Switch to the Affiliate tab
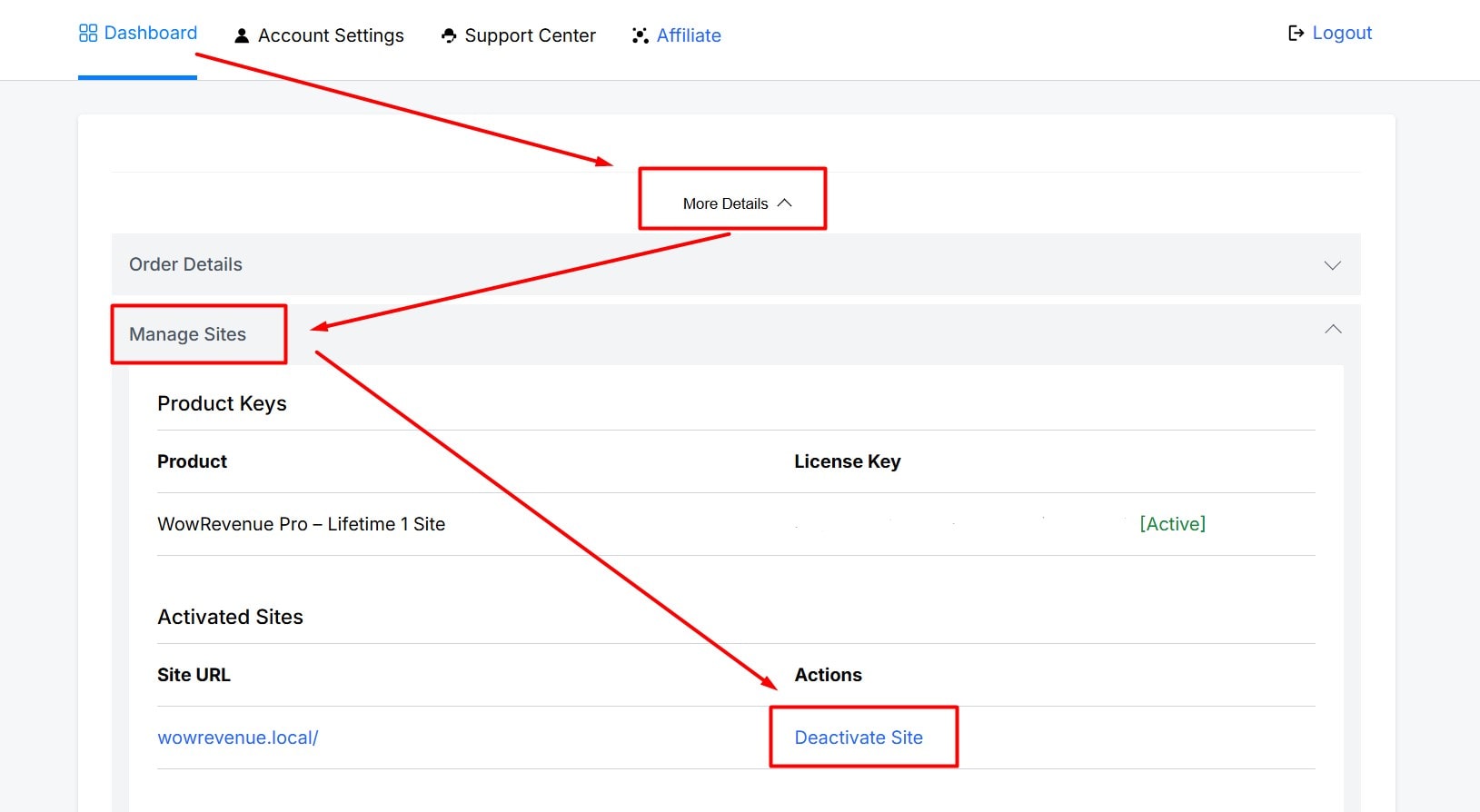Viewport: 1480px width, 812px height. click(677, 36)
